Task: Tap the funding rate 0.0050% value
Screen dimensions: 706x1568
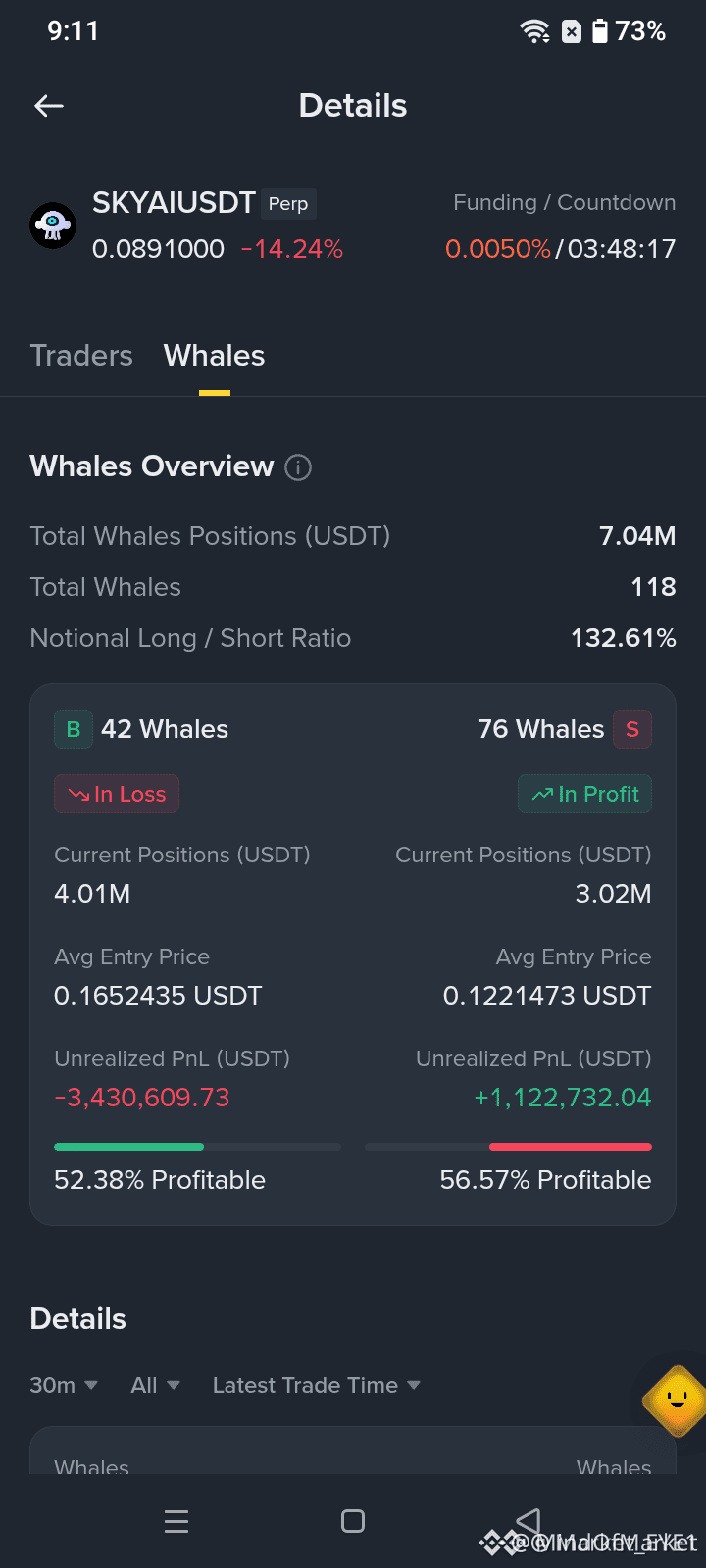Action: pyautogui.click(x=498, y=249)
